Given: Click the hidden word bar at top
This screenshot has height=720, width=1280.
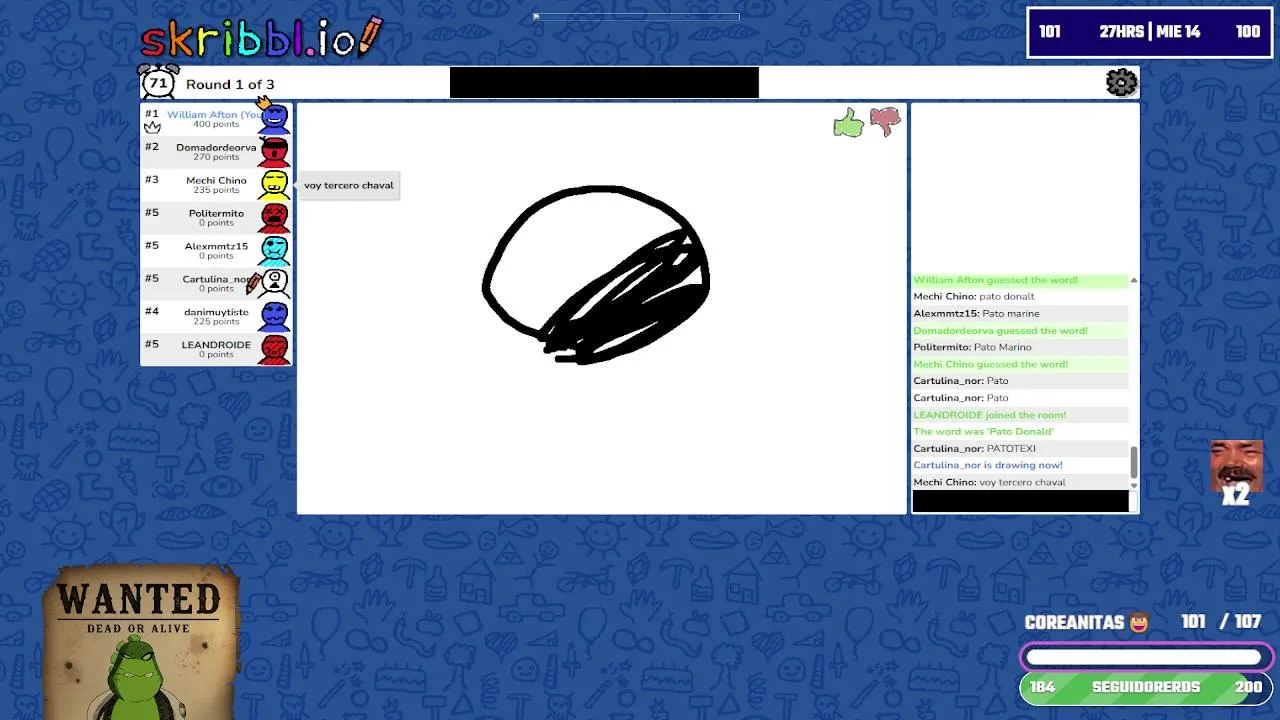Looking at the screenshot, I should click(604, 82).
